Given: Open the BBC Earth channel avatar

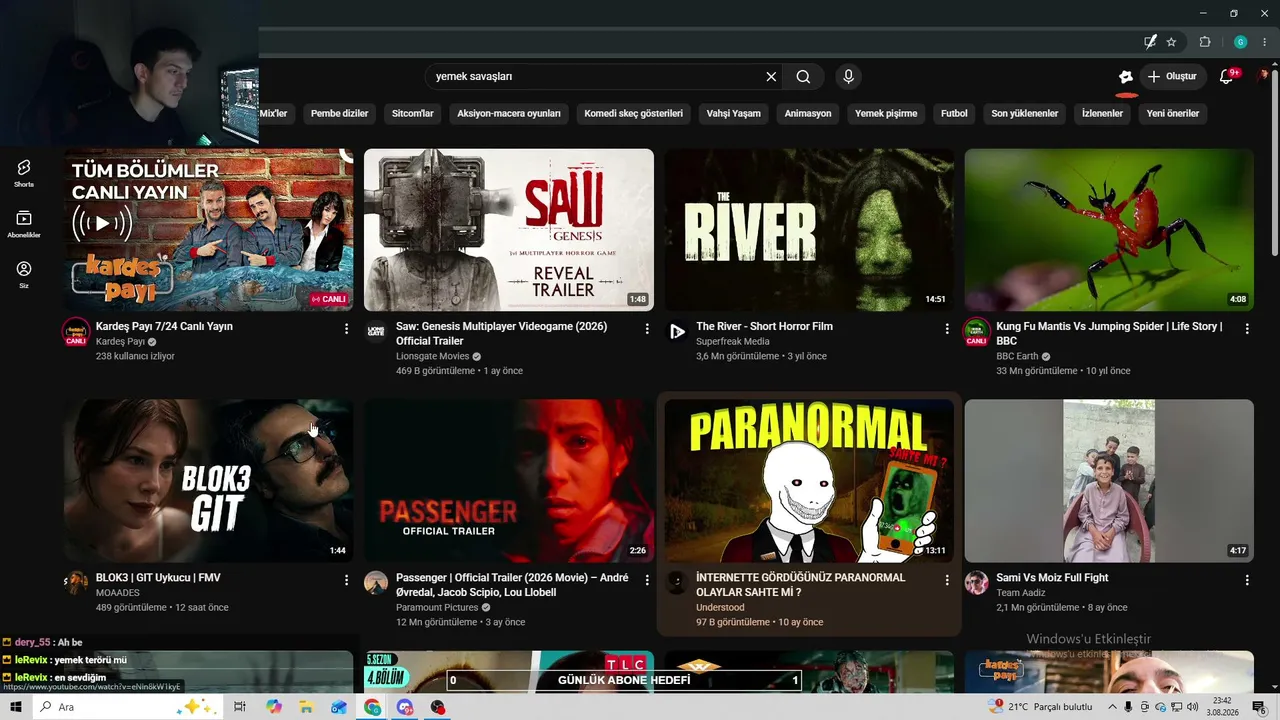Looking at the screenshot, I should click(x=977, y=332).
